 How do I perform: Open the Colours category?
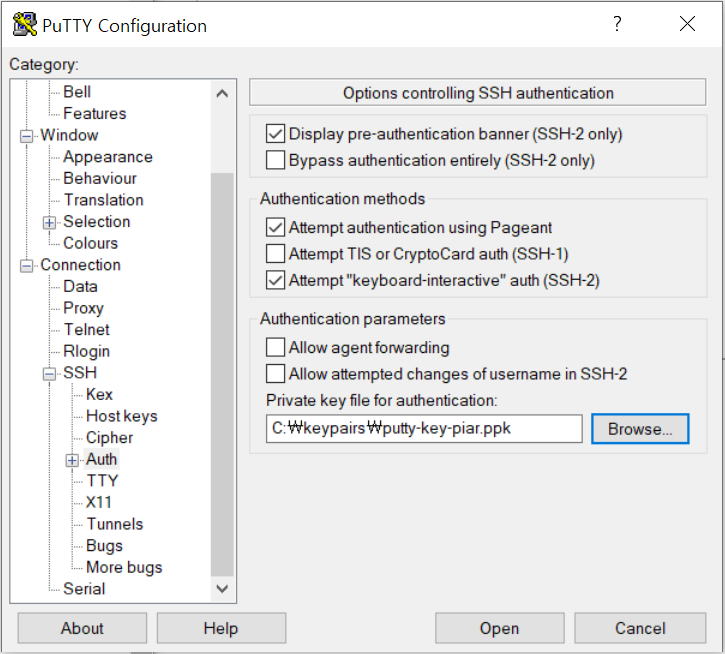91,243
